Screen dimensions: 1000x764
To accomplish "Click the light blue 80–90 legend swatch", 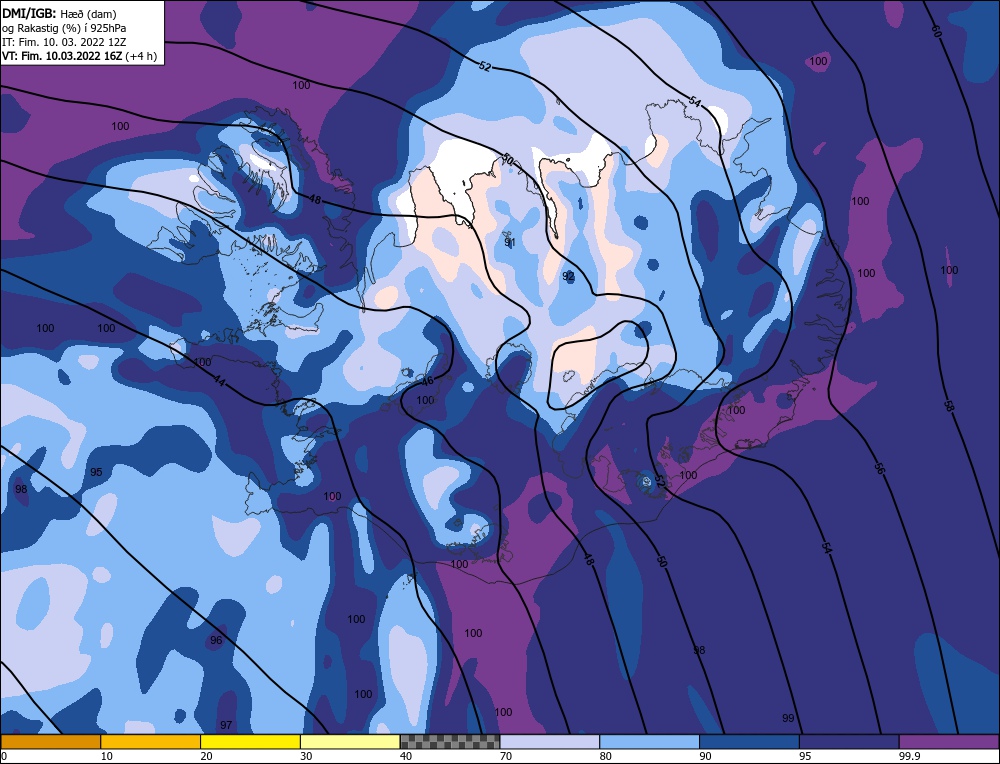I will (x=649, y=741).
